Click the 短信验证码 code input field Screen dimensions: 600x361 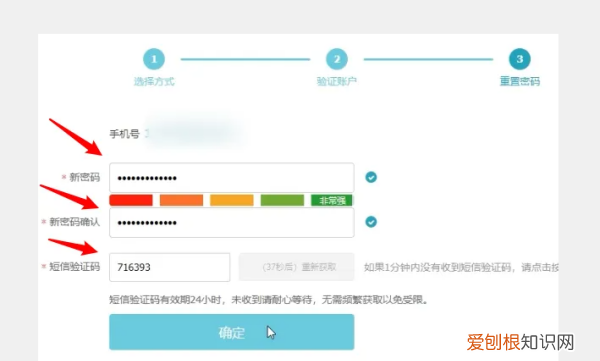(x=170, y=267)
